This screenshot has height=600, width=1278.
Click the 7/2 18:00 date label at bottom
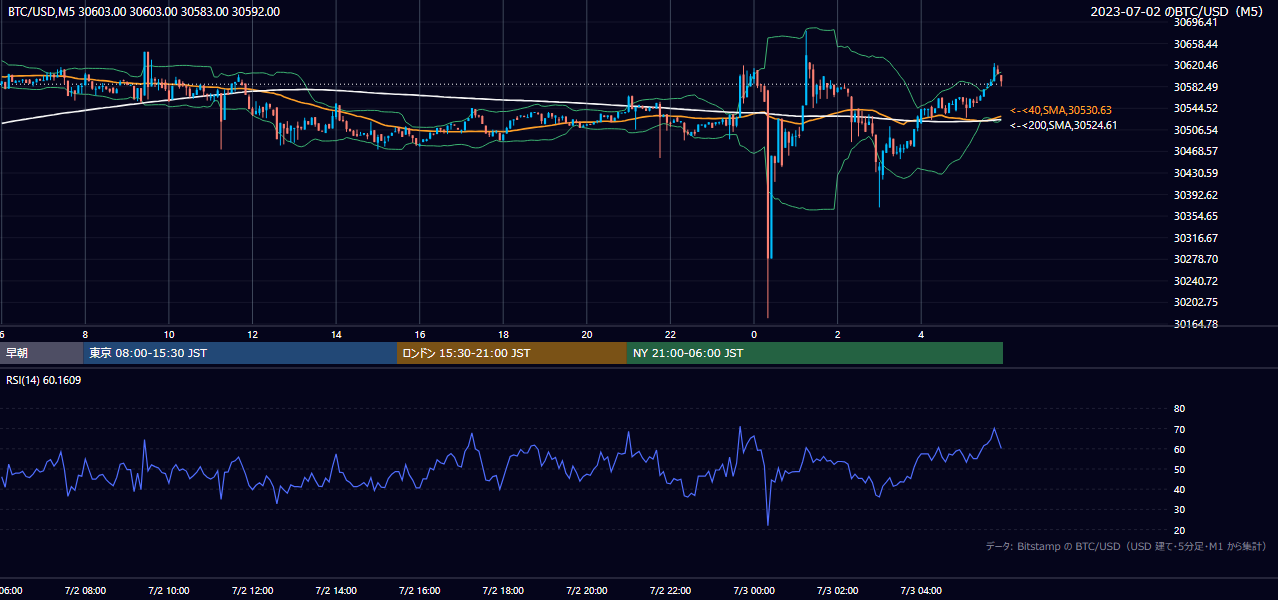[x=504, y=591]
